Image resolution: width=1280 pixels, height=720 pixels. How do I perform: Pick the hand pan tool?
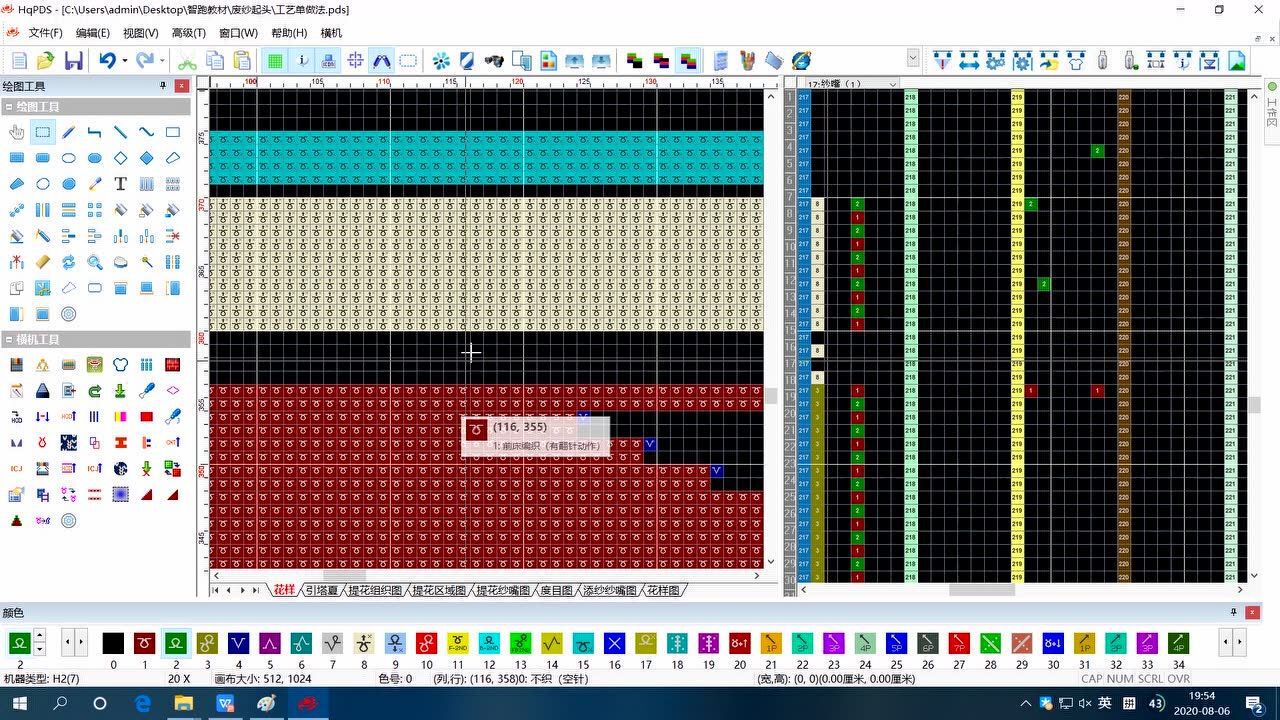17,132
